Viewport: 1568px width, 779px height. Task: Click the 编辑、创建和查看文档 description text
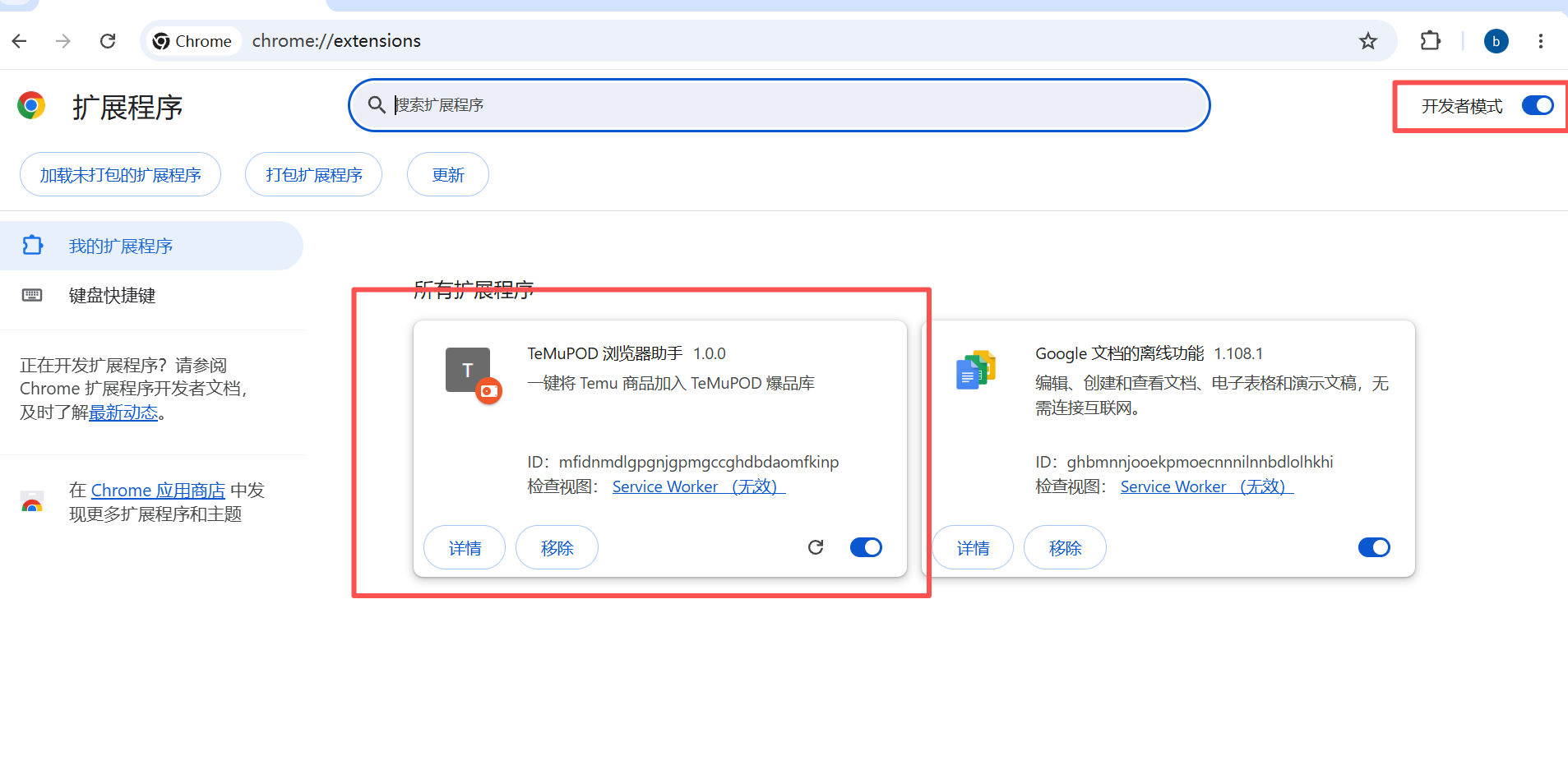coord(1212,395)
